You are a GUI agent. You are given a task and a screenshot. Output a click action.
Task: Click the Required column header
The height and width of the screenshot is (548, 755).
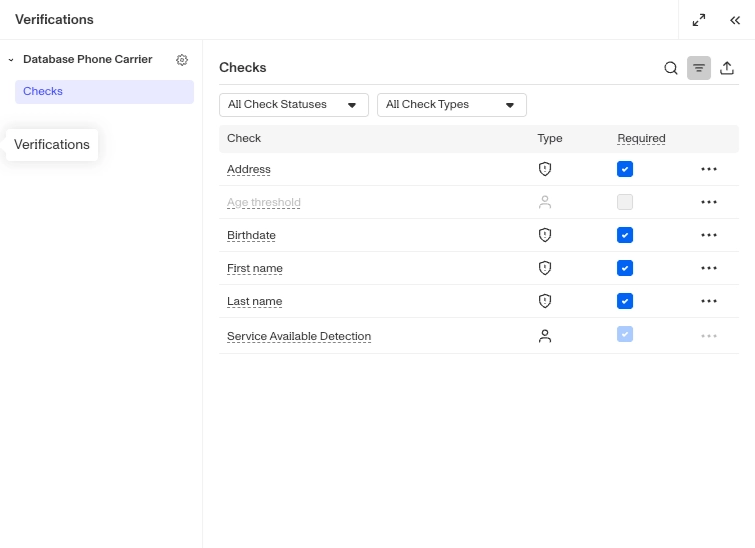[x=641, y=139]
